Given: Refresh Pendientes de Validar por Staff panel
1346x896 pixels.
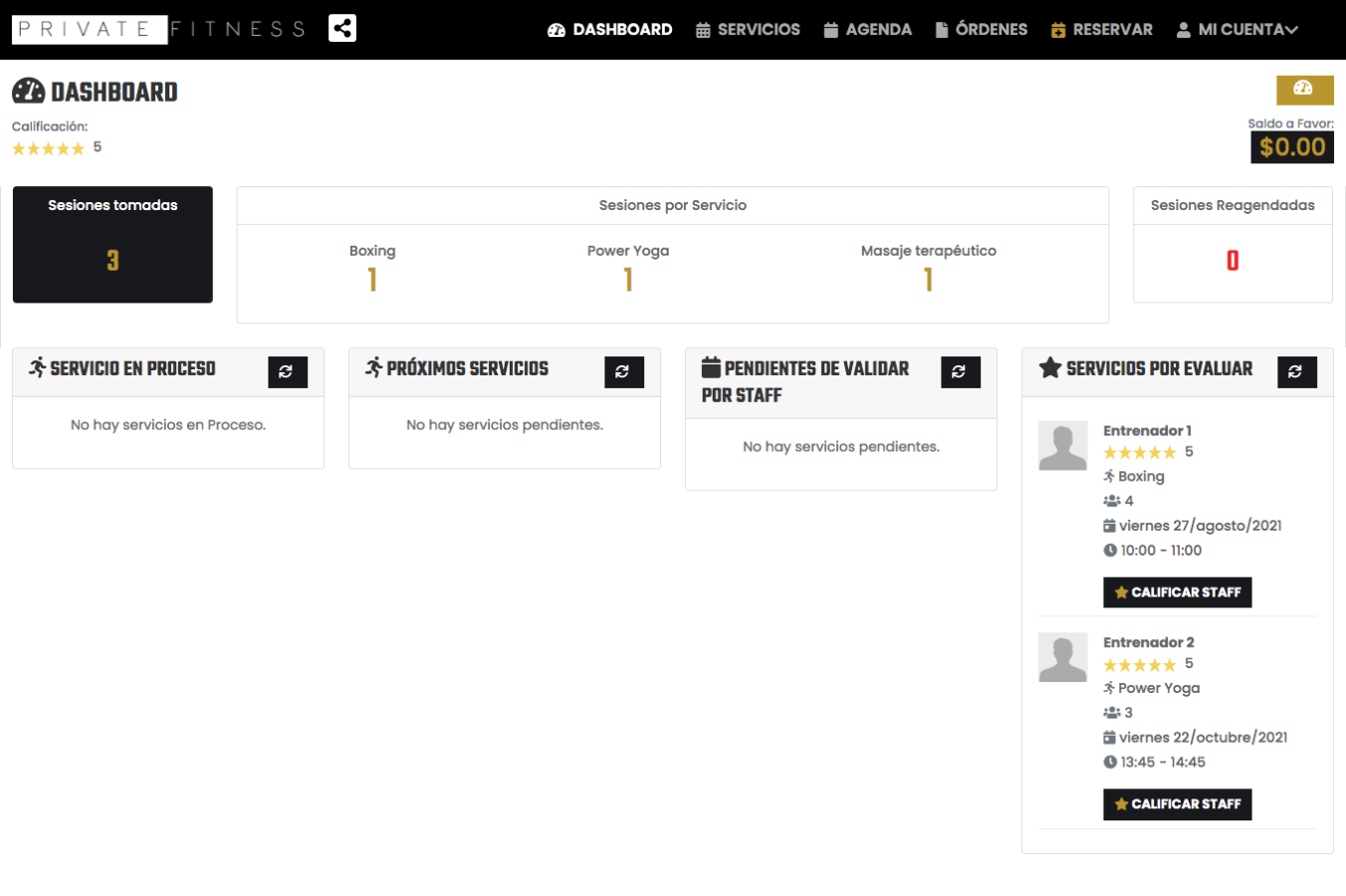Looking at the screenshot, I should tap(960, 371).
